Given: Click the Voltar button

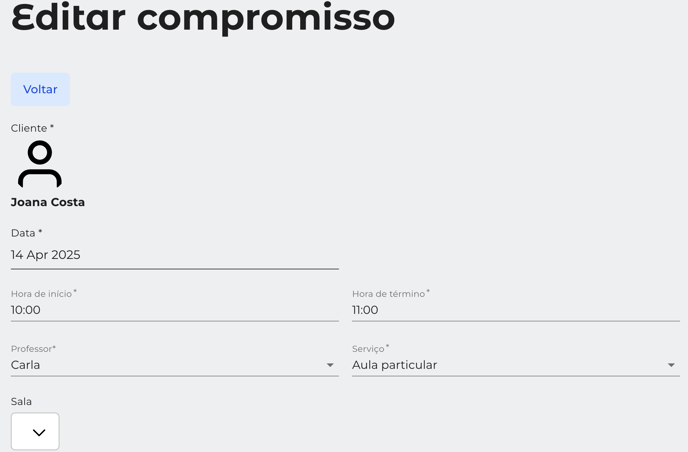Looking at the screenshot, I should coord(40,89).
